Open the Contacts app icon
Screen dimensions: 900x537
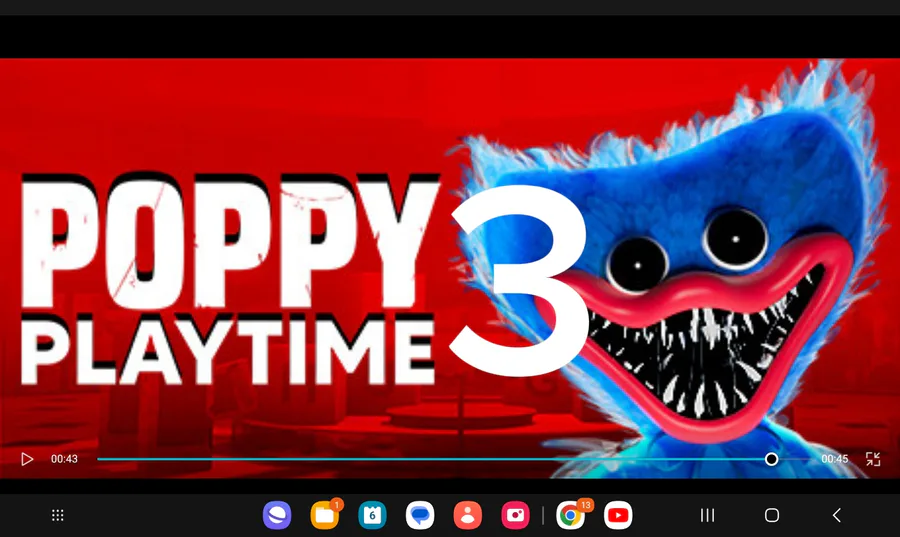(x=468, y=515)
